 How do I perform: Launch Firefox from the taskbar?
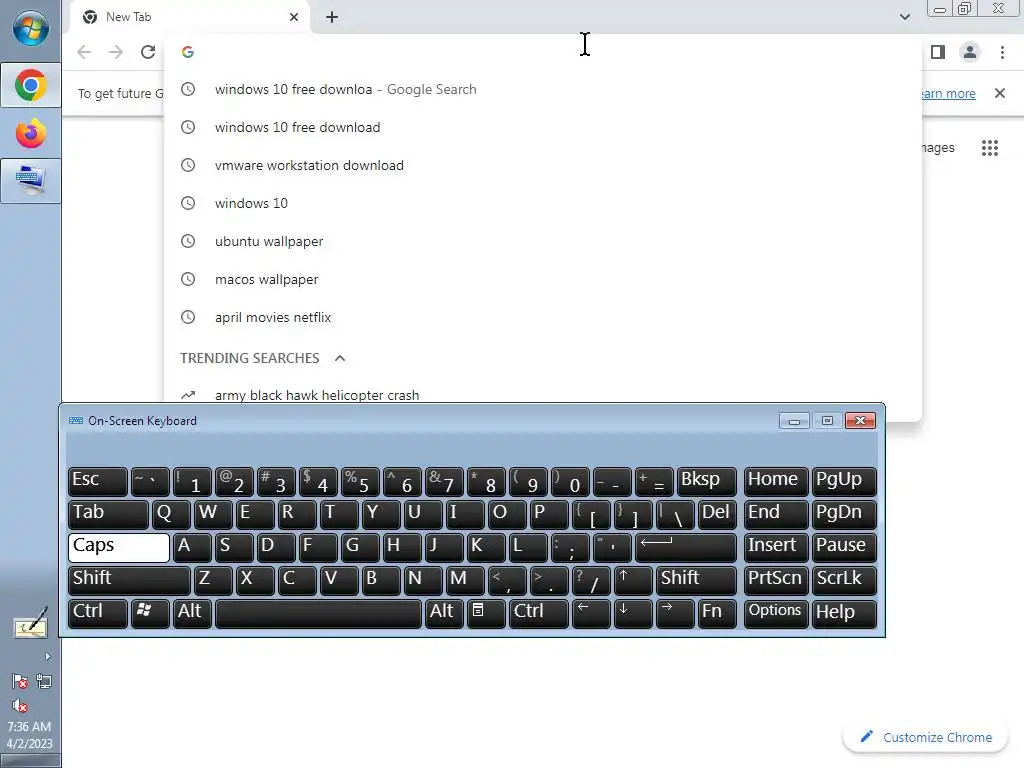point(31,134)
